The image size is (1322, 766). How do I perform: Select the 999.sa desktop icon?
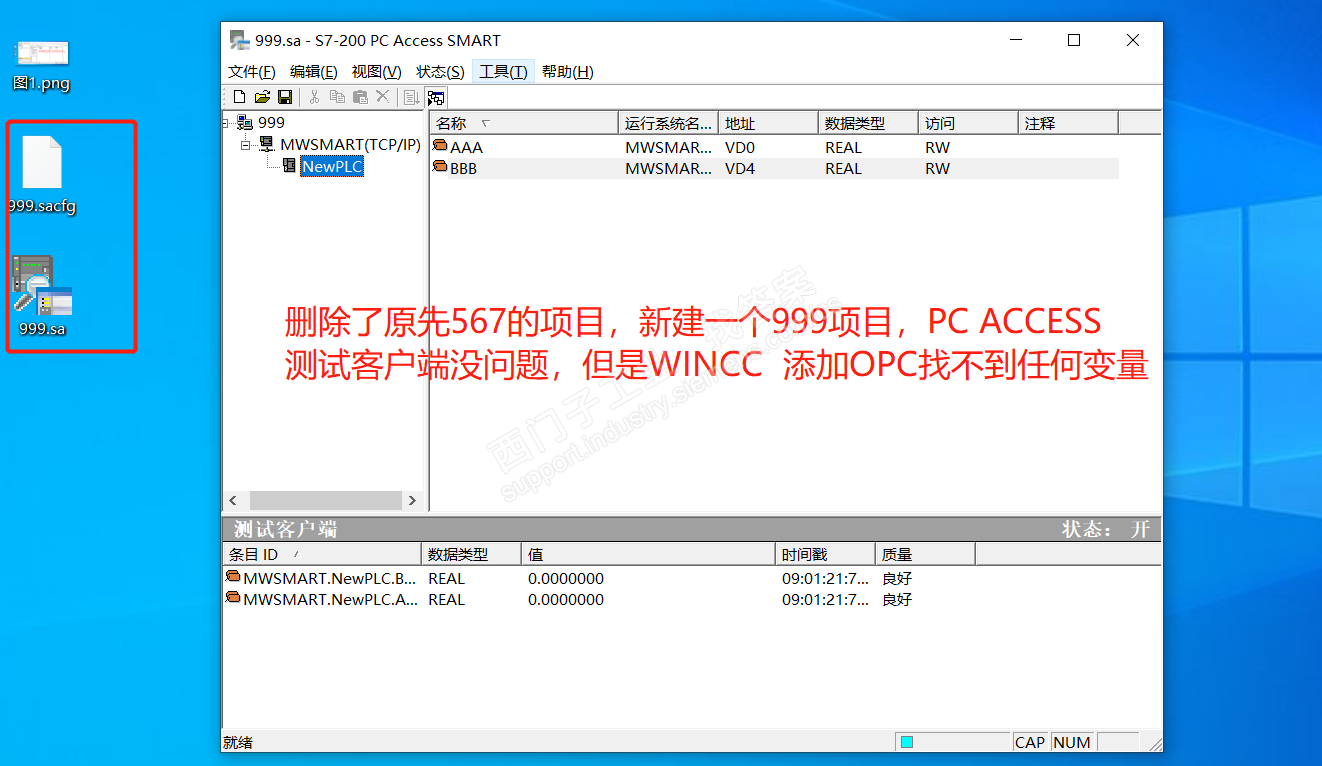tap(42, 295)
